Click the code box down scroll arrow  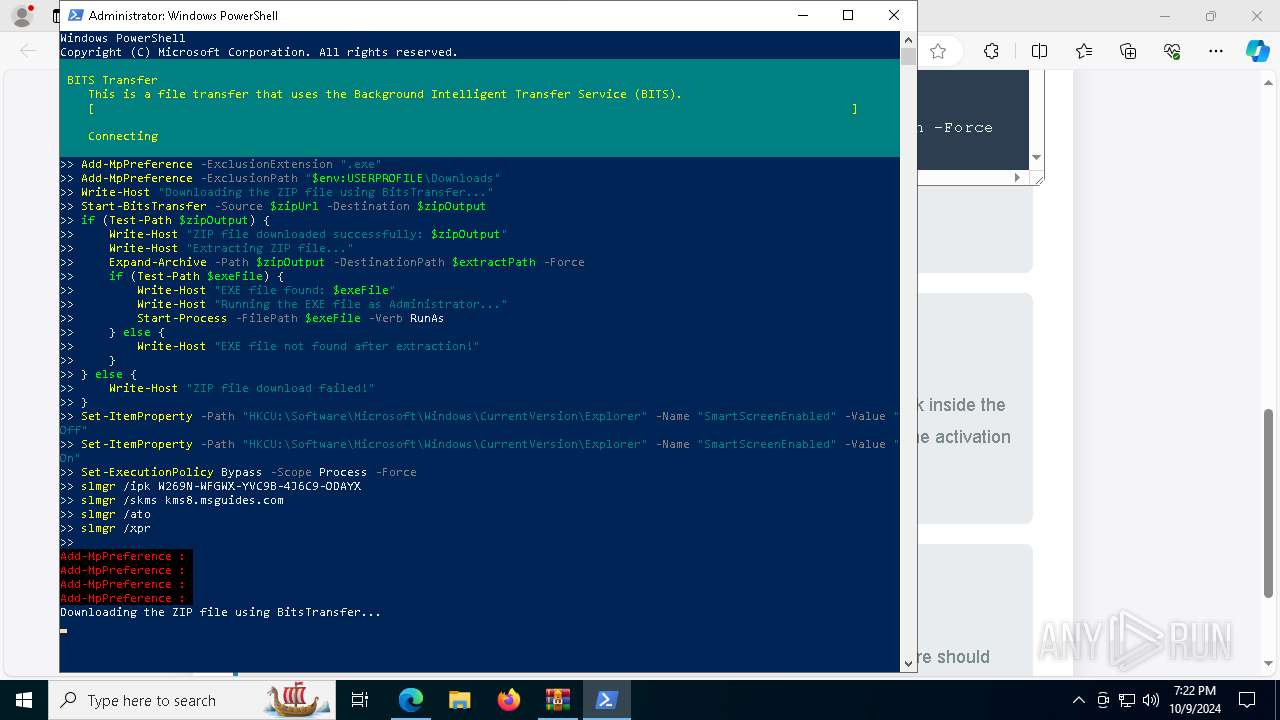tap(1036, 157)
